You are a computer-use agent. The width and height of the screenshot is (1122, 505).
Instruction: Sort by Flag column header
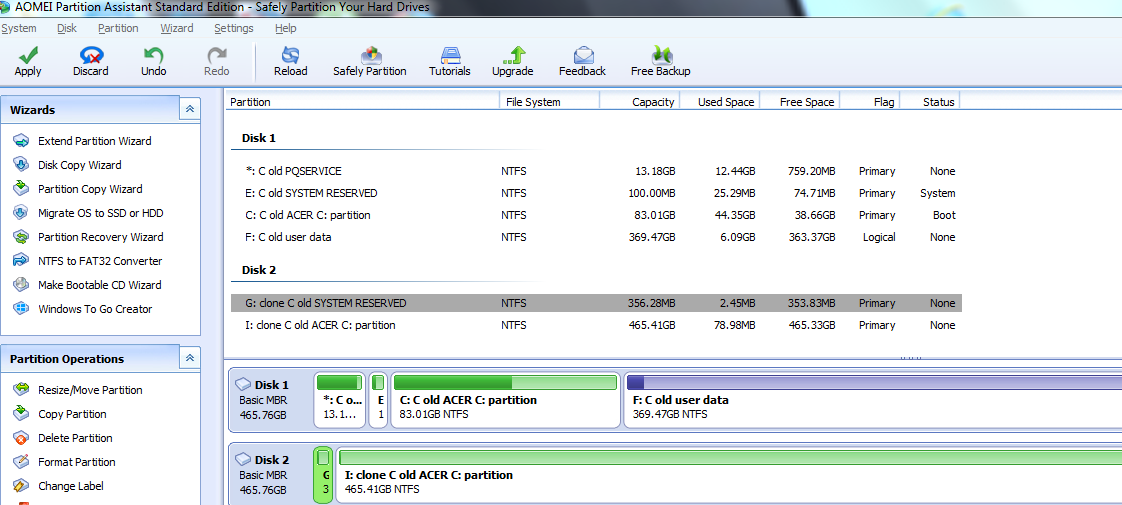coord(869,102)
